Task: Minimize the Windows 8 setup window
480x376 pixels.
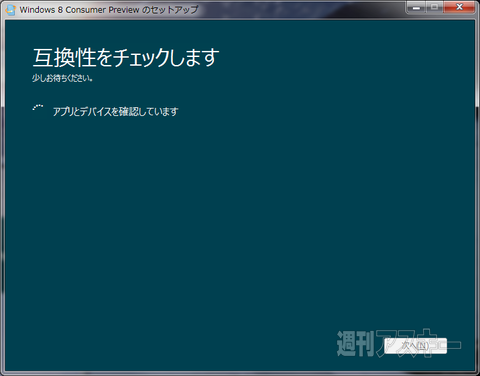Action: point(416,7)
